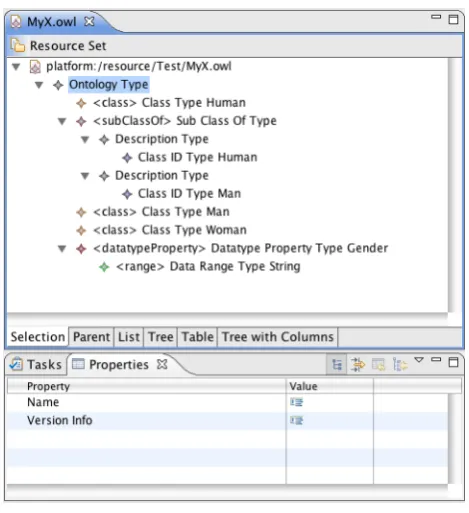This screenshot has height=513, width=469.
Task: Switch to the Parent page tab
Action: click(91, 337)
